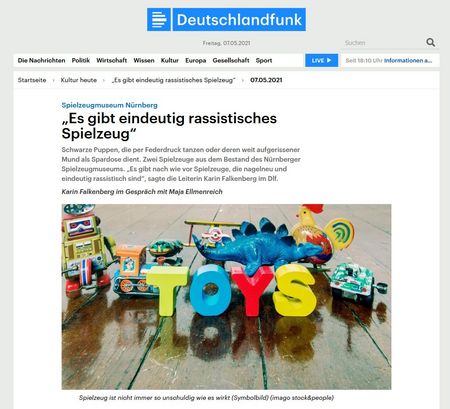Viewport: 450px width, 409px height.
Task: Go to the Sport section
Action: pos(264,60)
